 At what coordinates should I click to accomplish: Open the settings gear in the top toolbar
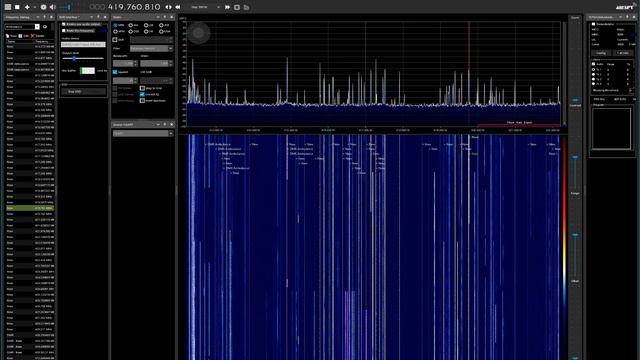click(43, 7)
